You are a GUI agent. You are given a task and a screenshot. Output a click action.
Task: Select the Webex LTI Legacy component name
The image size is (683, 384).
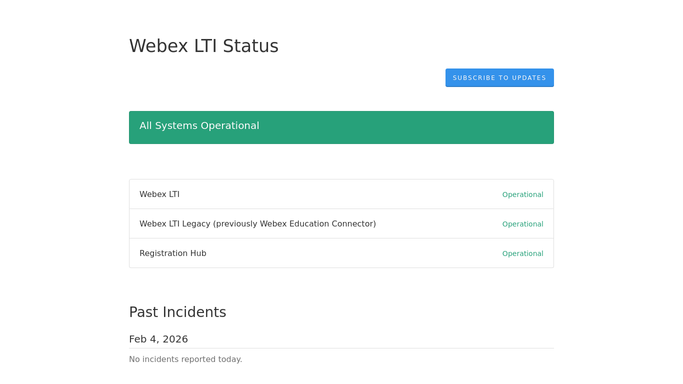[x=257, y=224]
